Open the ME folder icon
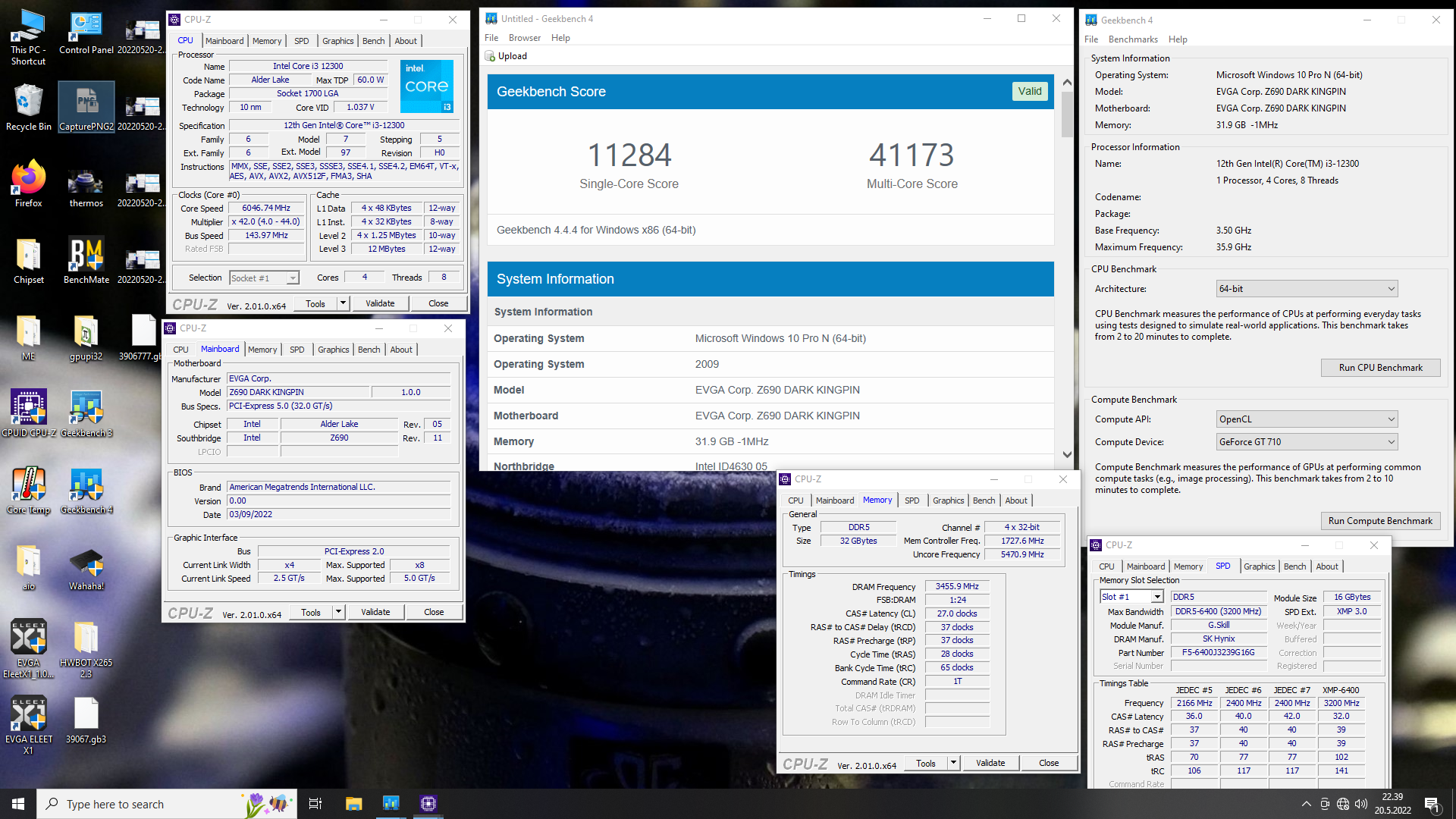 coord(28,337)
